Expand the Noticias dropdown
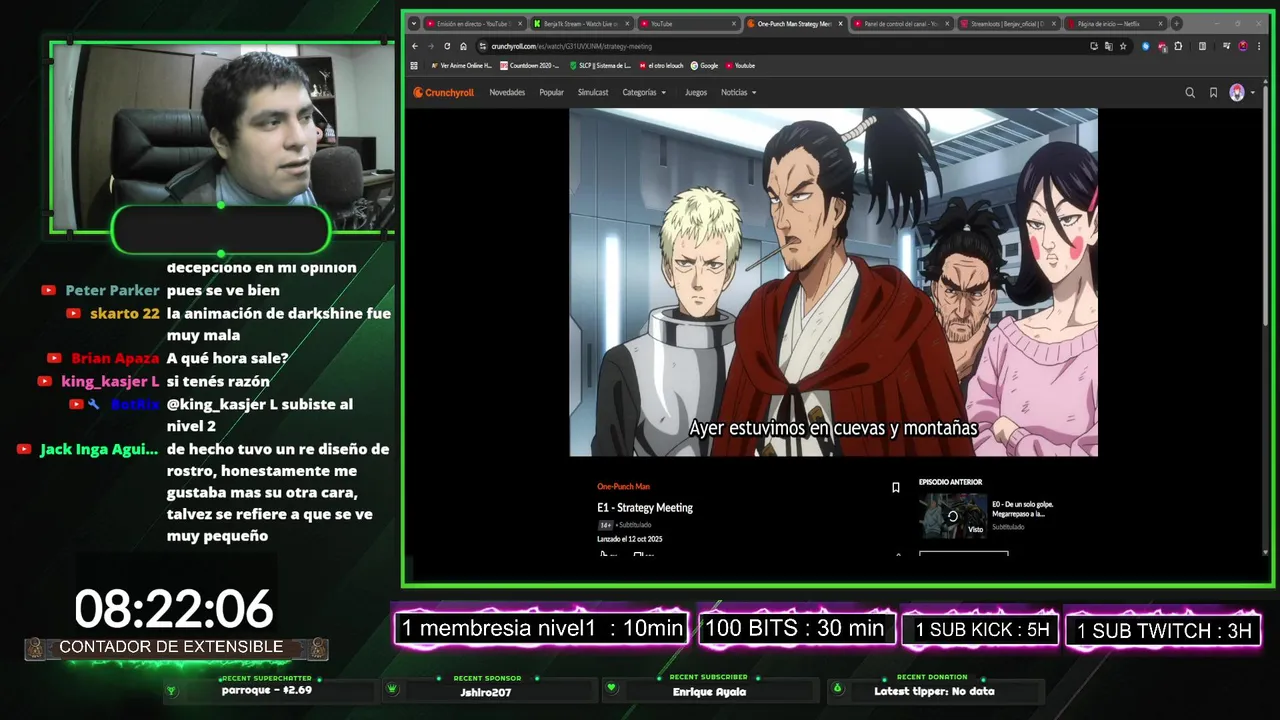The height and width of the screenshot is (720, 1280). click(739, 93)
